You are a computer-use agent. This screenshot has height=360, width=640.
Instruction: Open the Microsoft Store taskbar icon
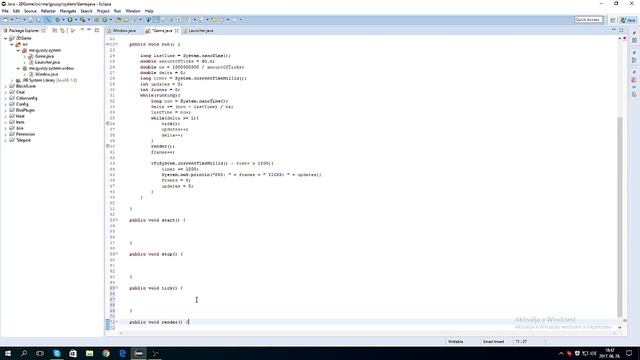click(73, 353)
